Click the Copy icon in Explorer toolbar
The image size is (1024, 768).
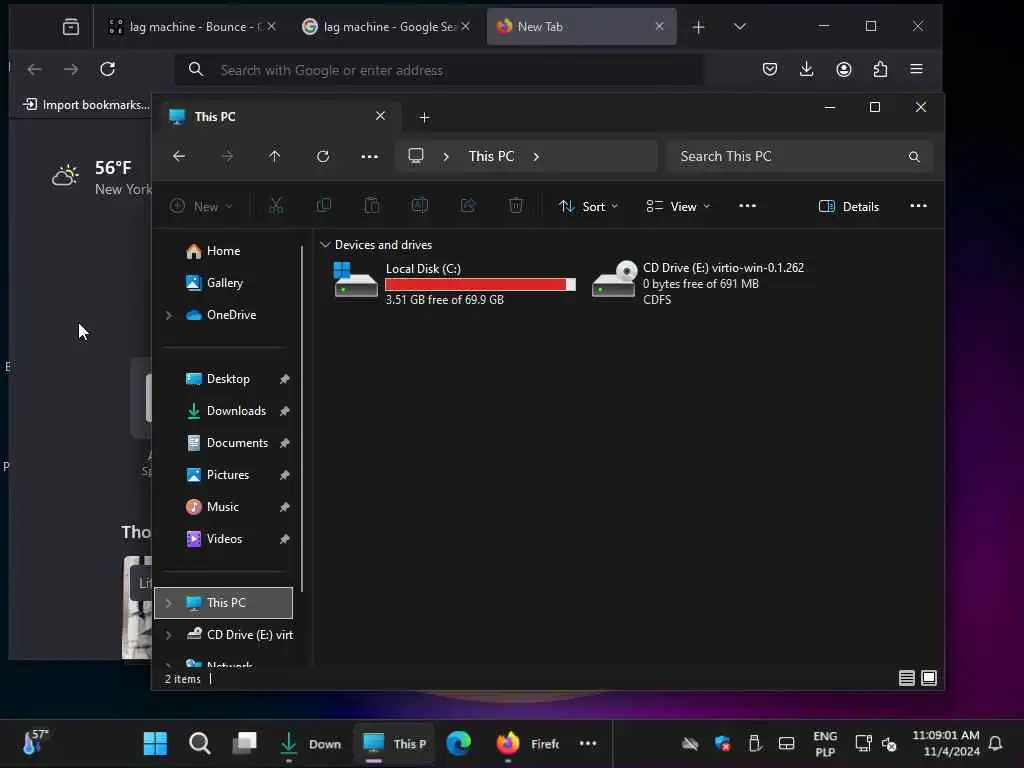pos(324,206)
